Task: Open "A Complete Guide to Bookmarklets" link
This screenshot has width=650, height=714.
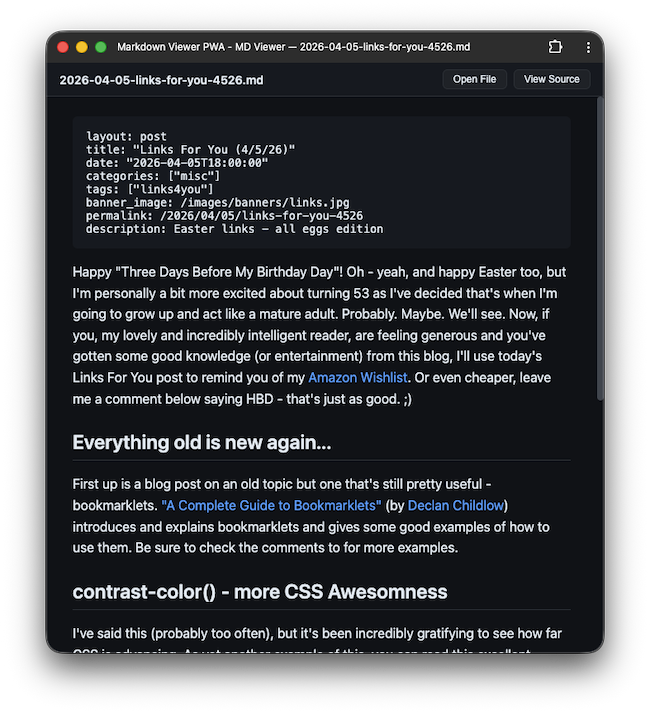Action: pos(271,506)
